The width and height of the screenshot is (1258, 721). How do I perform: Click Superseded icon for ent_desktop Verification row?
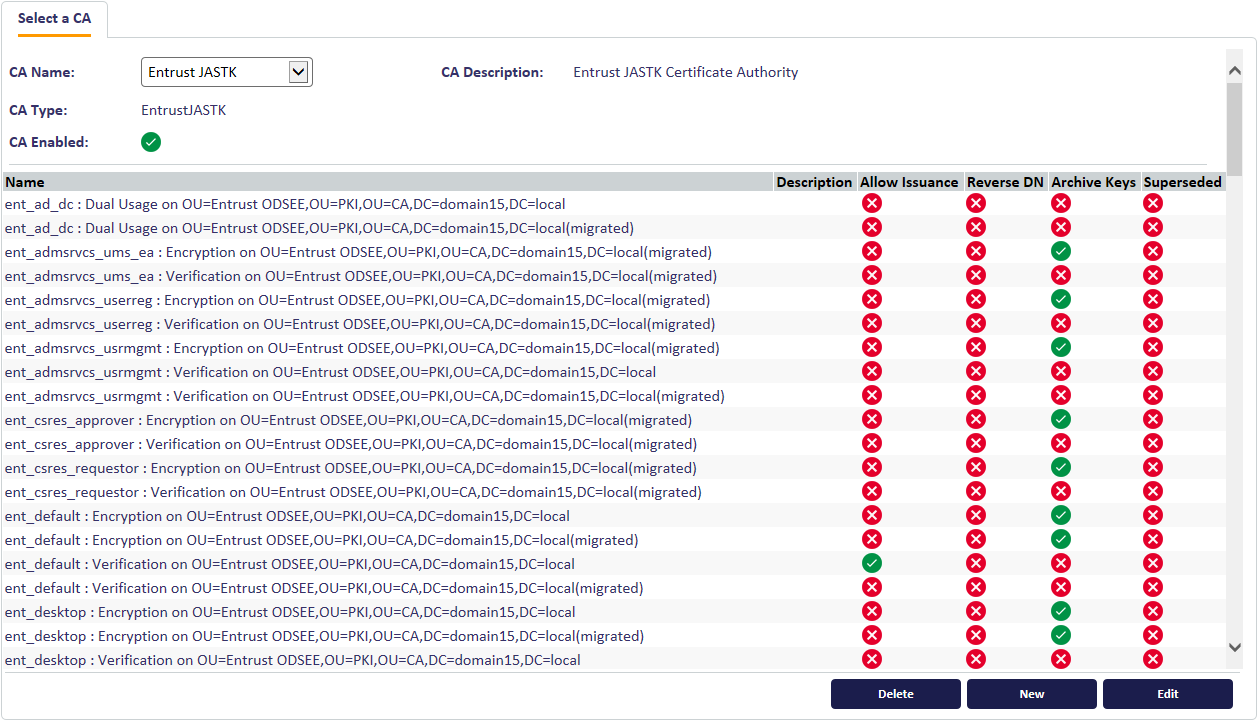(1153, 659)
